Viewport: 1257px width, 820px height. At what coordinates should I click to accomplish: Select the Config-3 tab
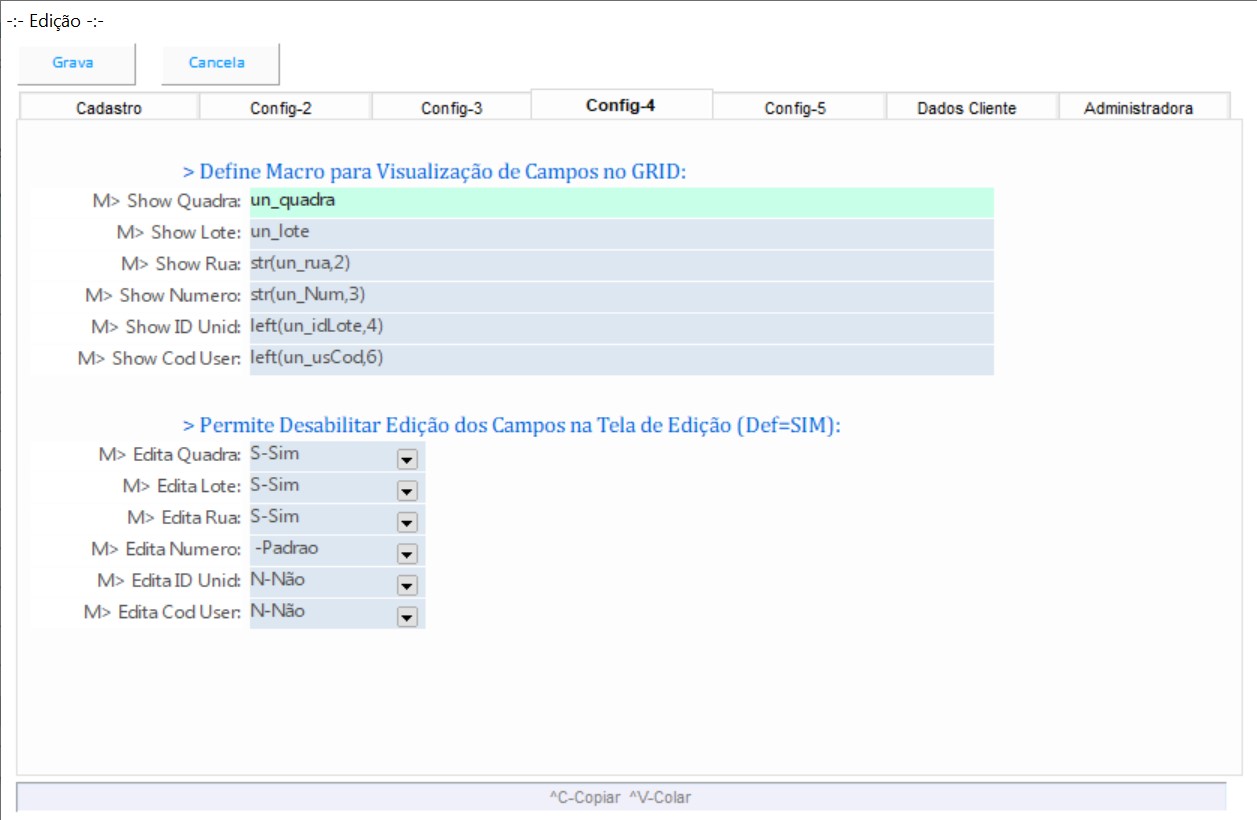point(452,108)
